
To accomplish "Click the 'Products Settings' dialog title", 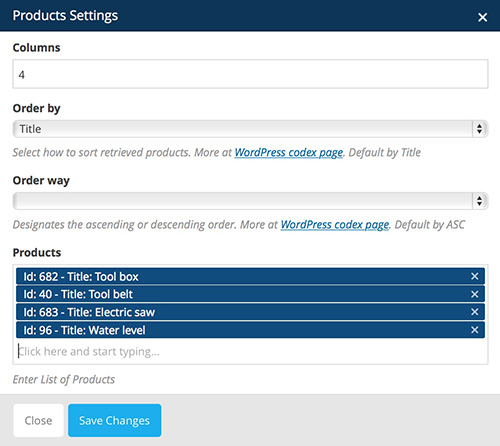I will click(65, 16).
